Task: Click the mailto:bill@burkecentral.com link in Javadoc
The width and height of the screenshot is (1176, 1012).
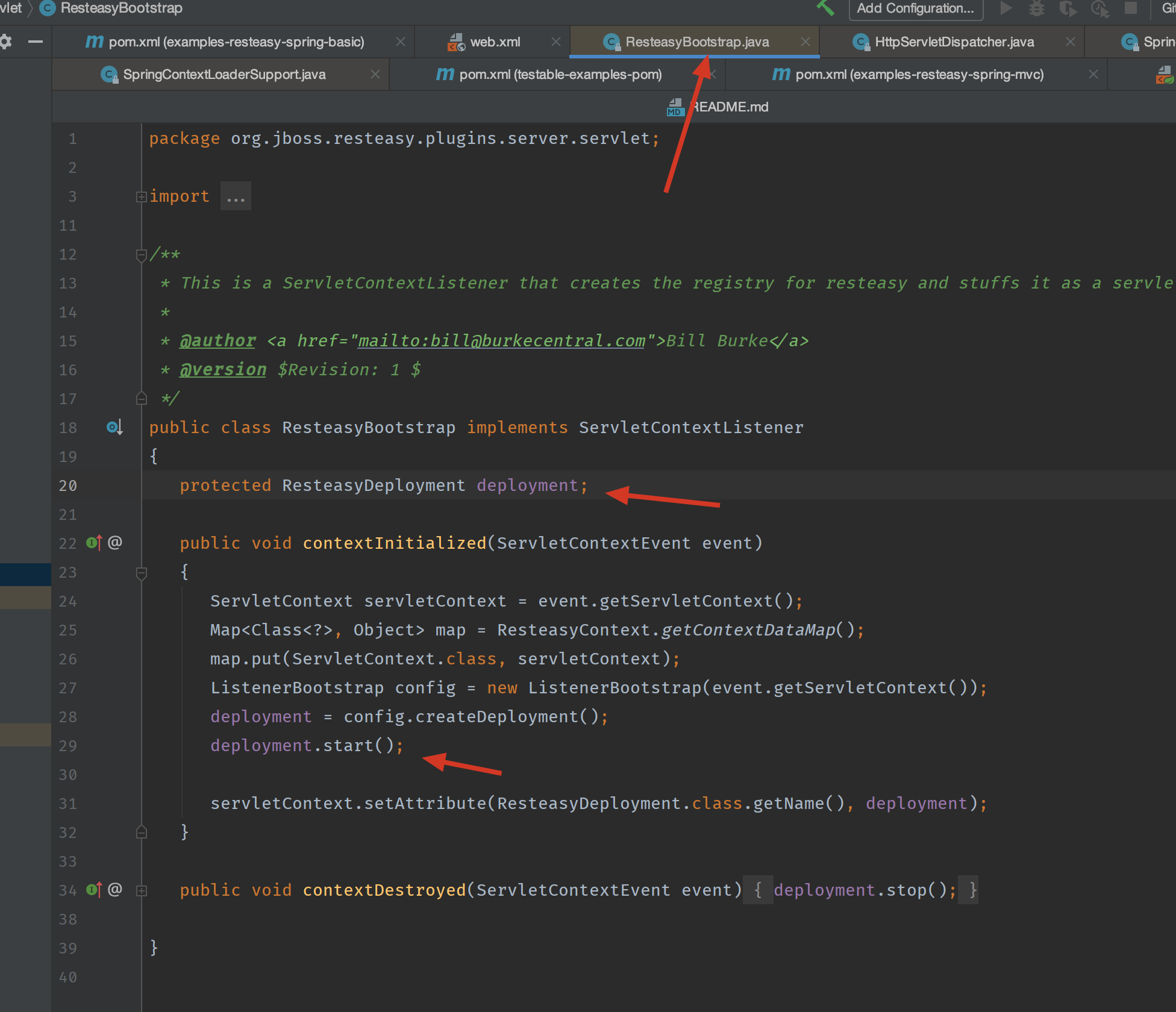Action: [x=501, y=341]
